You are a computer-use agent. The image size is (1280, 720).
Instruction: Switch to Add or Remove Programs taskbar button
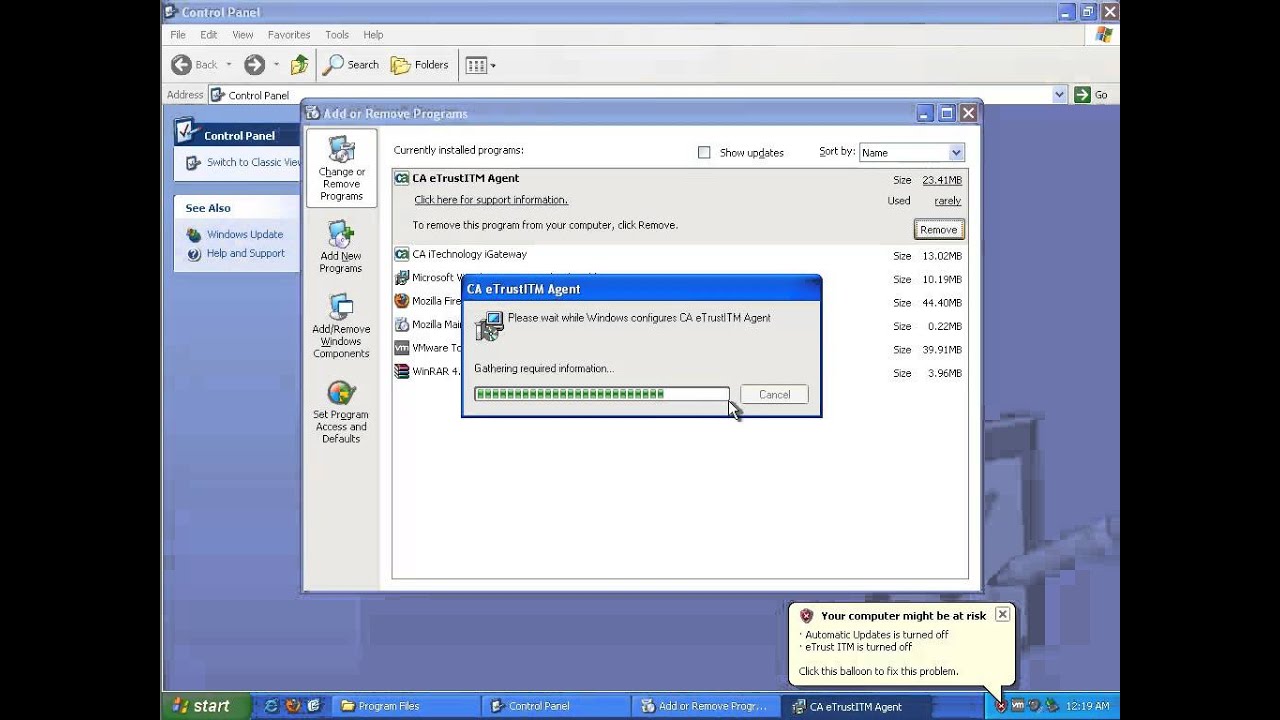706,706
